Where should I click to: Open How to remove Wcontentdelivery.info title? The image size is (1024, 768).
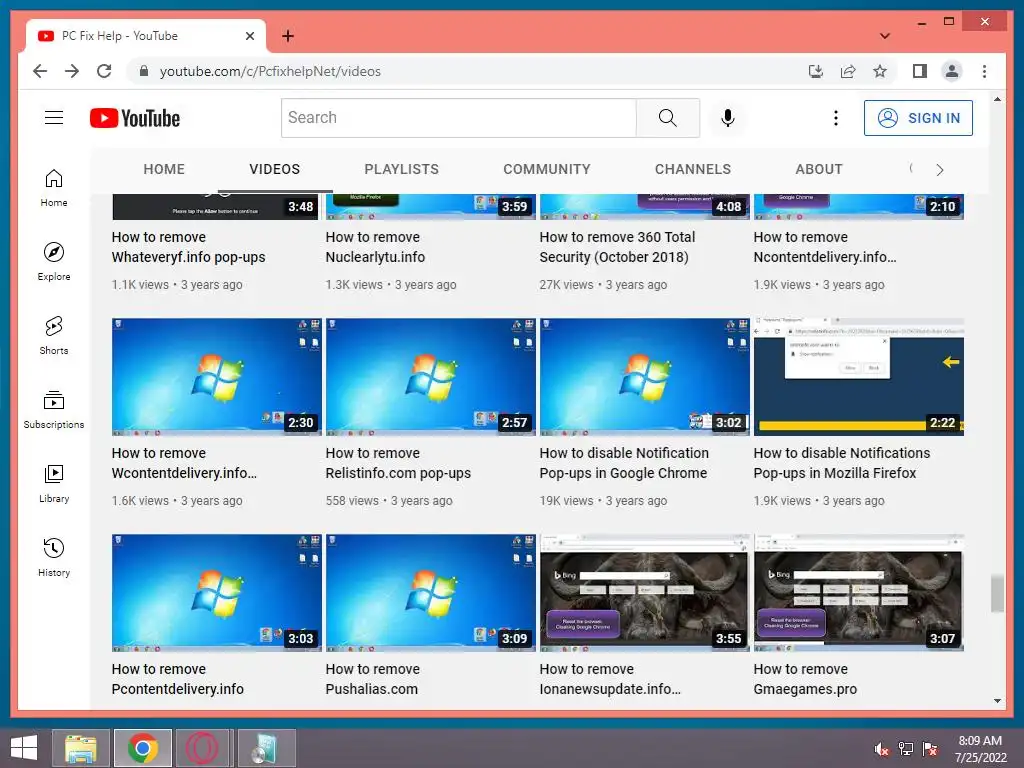pos(184,463)
